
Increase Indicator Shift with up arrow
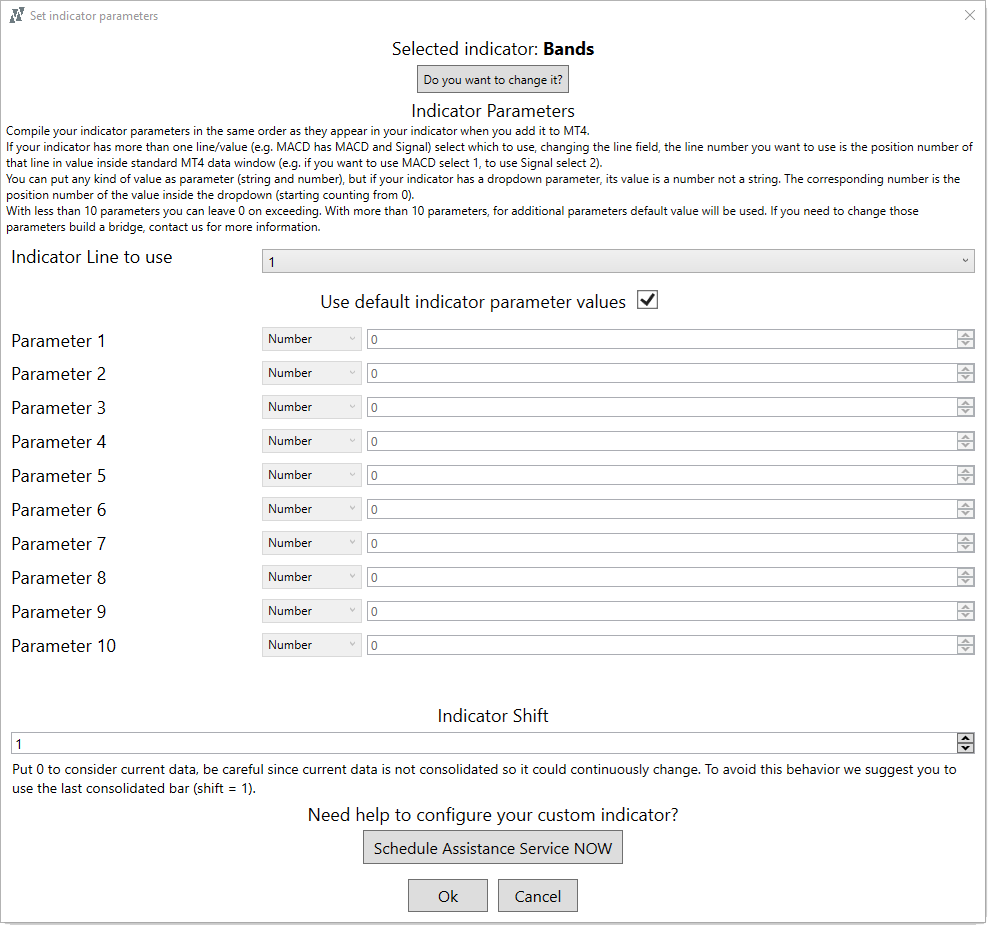click(965, 738)
